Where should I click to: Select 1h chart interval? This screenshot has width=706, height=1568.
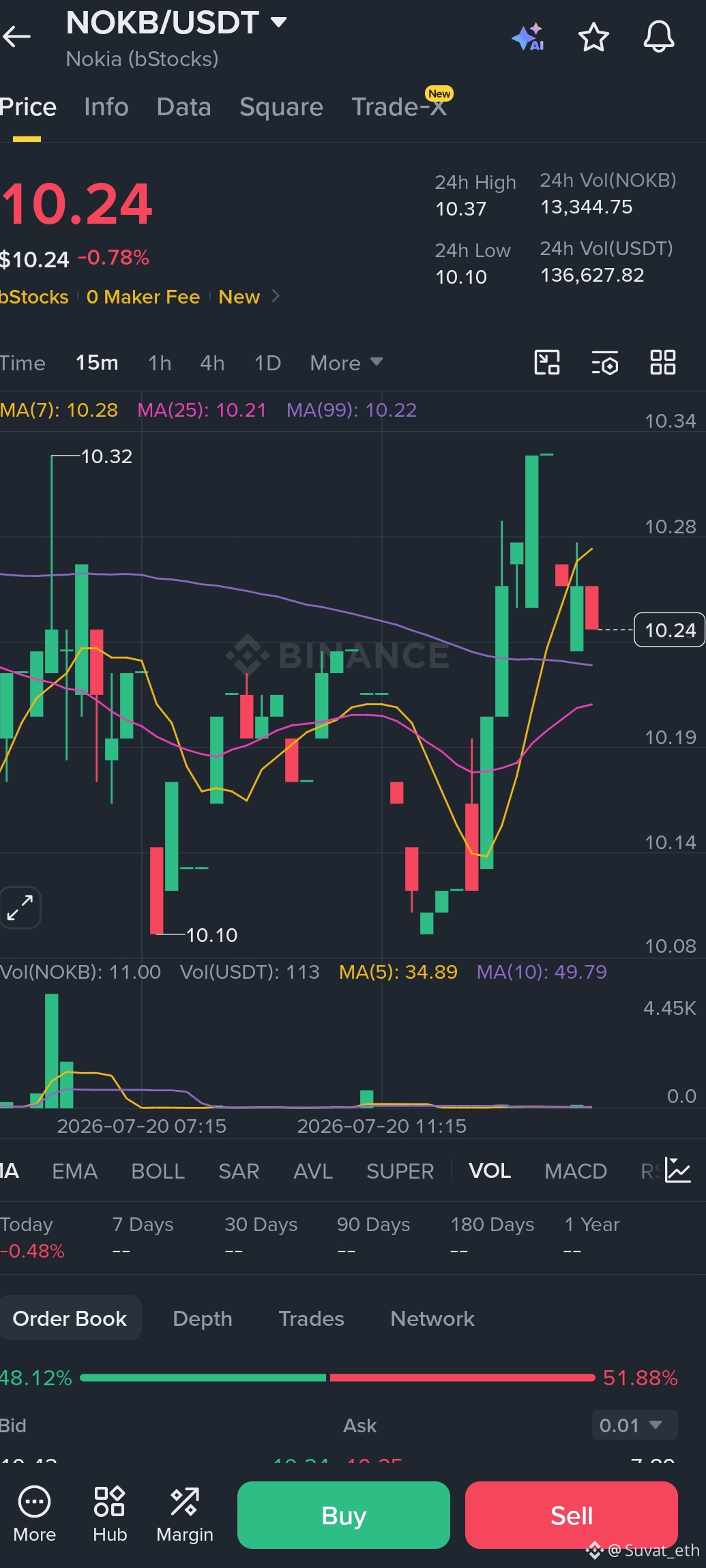(x=160, y=363)
